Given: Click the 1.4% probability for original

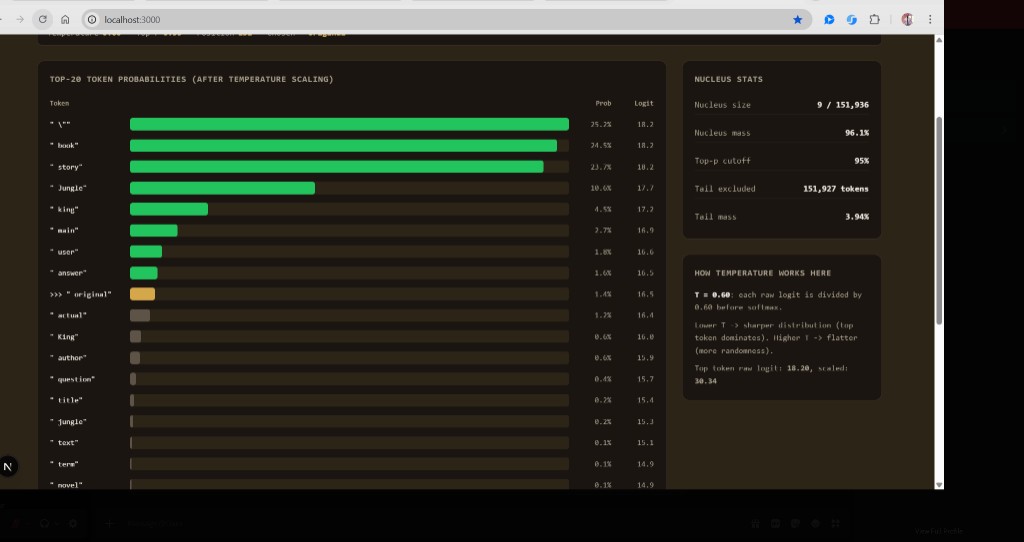Looking at the screenshot, I should point(603,294).
